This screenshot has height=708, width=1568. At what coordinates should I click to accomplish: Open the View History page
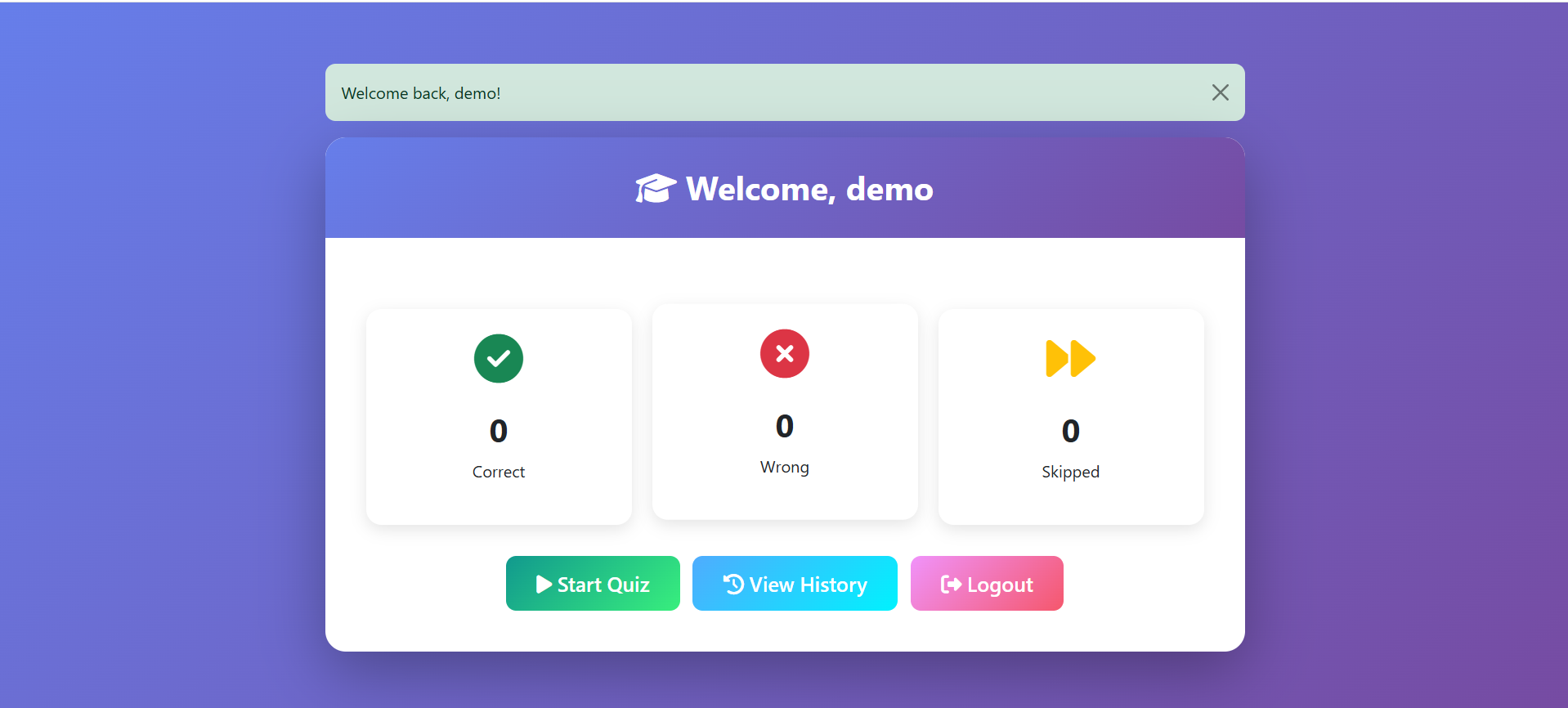[795, 584]
